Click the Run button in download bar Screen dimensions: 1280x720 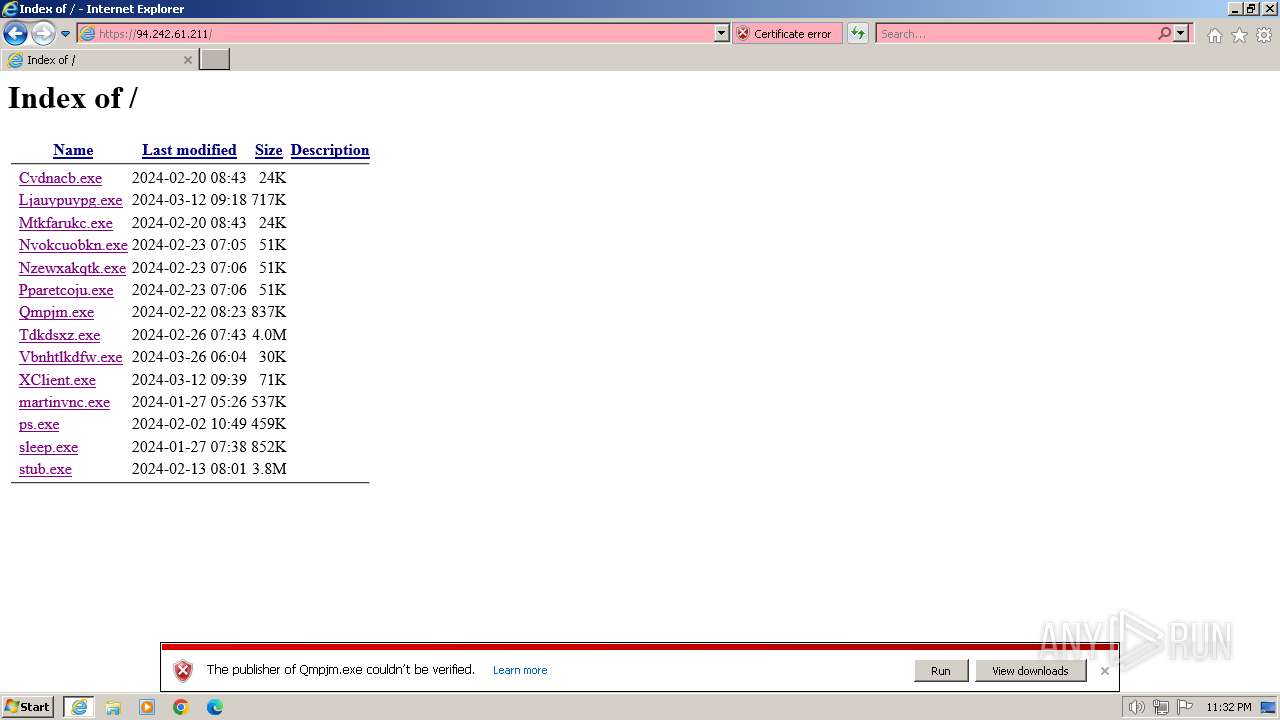pyautogui.click(x=941, y=671)
